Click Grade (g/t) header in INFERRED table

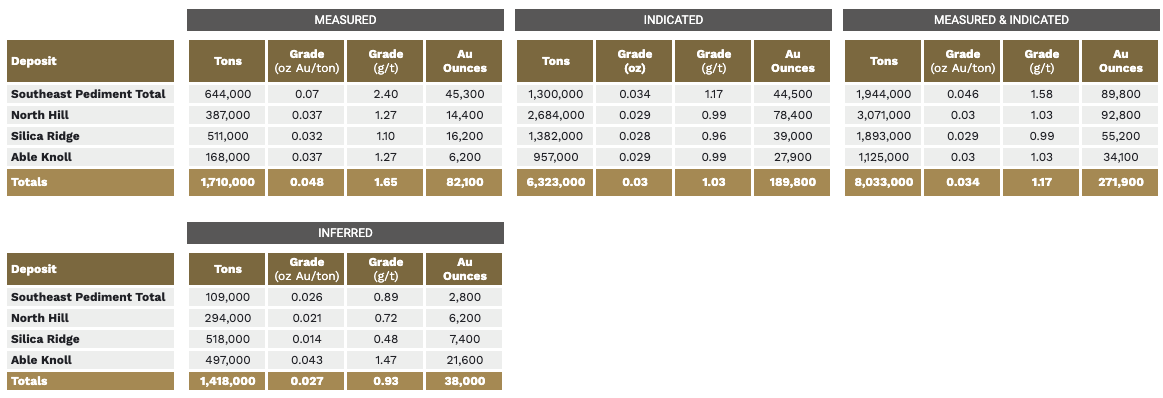point(386,269)
